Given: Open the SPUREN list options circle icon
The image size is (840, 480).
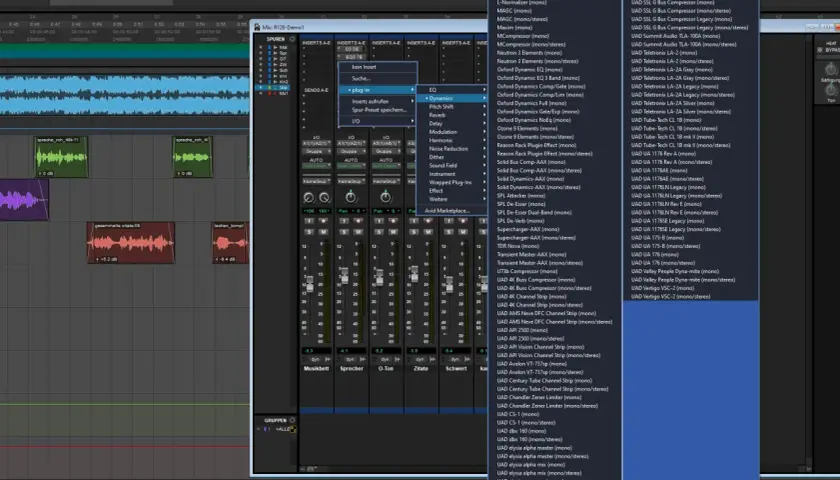Looking at the screenshot, I should click(x=292, y=39).
